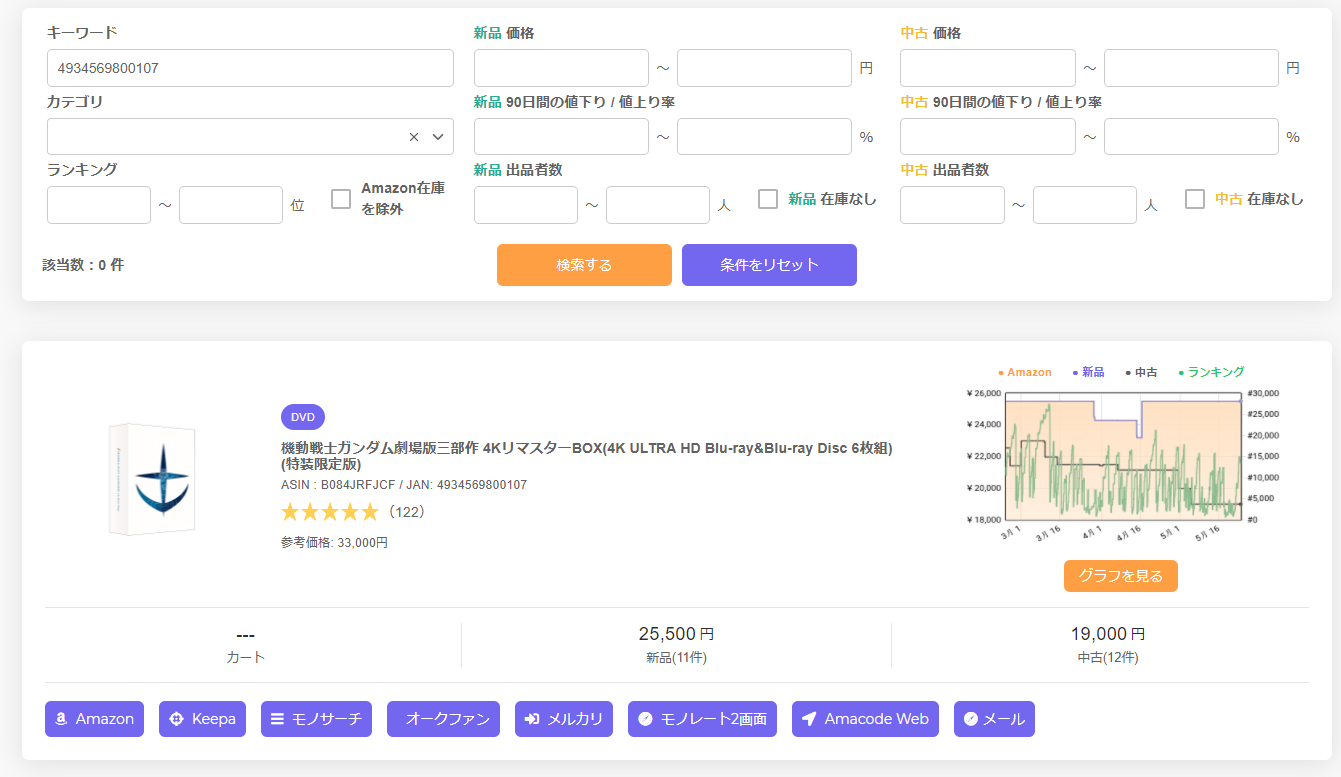Click the keyword search input field
Image resolution: width=1341 pixels, height=777 pixels.
[250, 68]
